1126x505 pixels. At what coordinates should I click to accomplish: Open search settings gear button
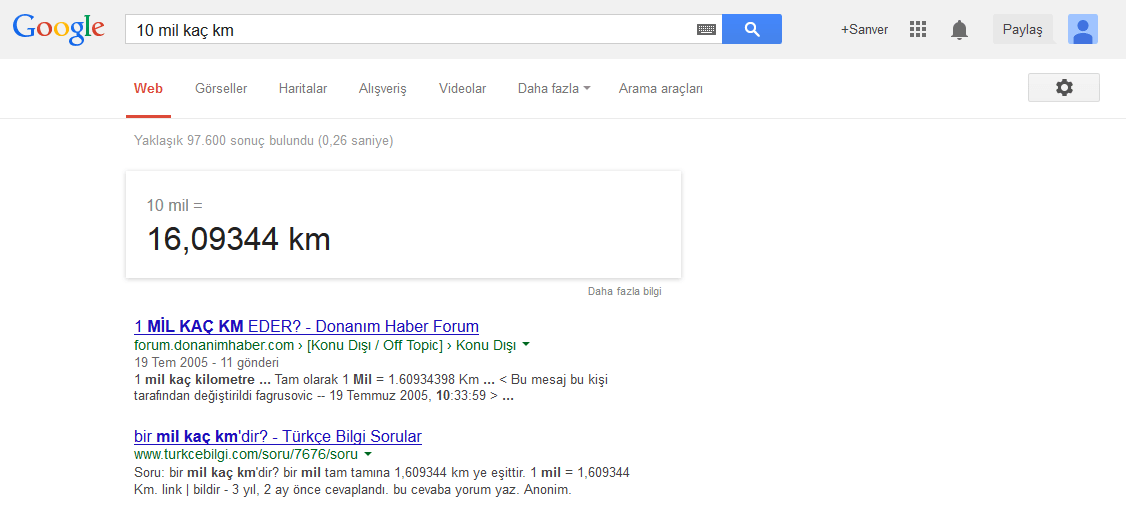click(x=1064, y=88)
